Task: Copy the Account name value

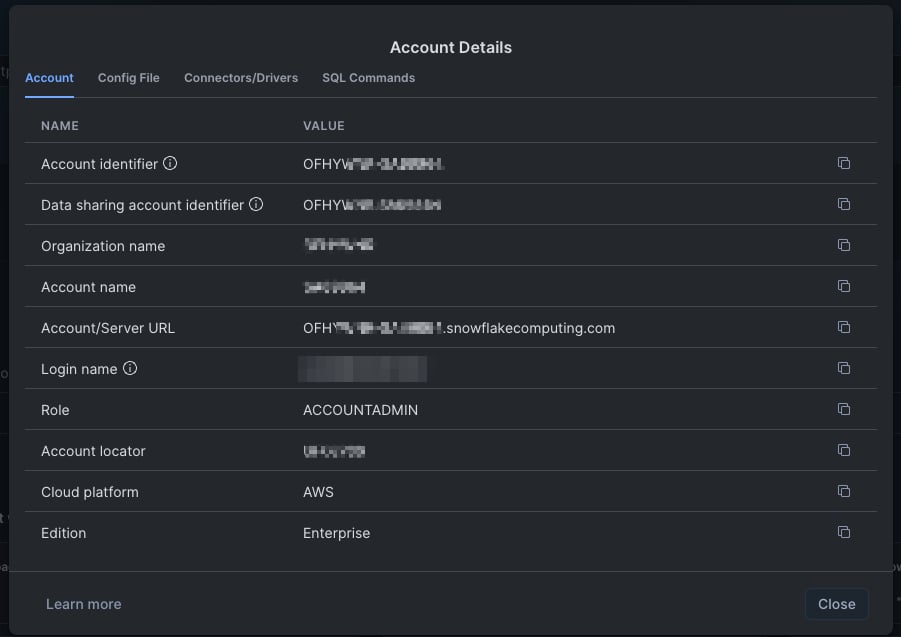Action: [x=844, y=286]
